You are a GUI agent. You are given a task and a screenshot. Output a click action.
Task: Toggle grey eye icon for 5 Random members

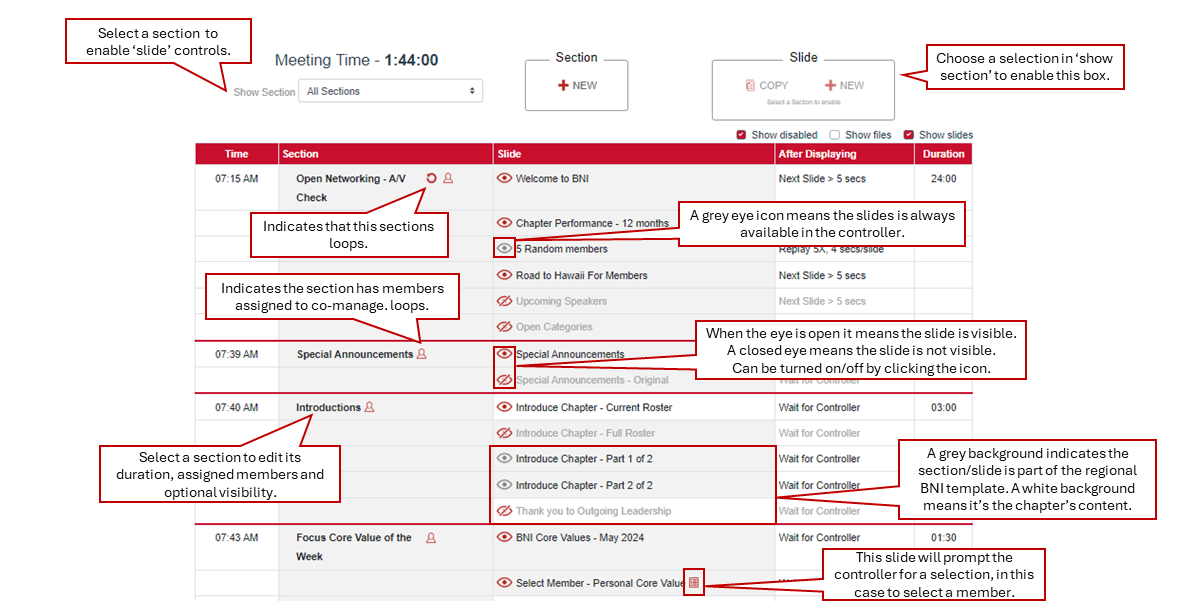505,249
